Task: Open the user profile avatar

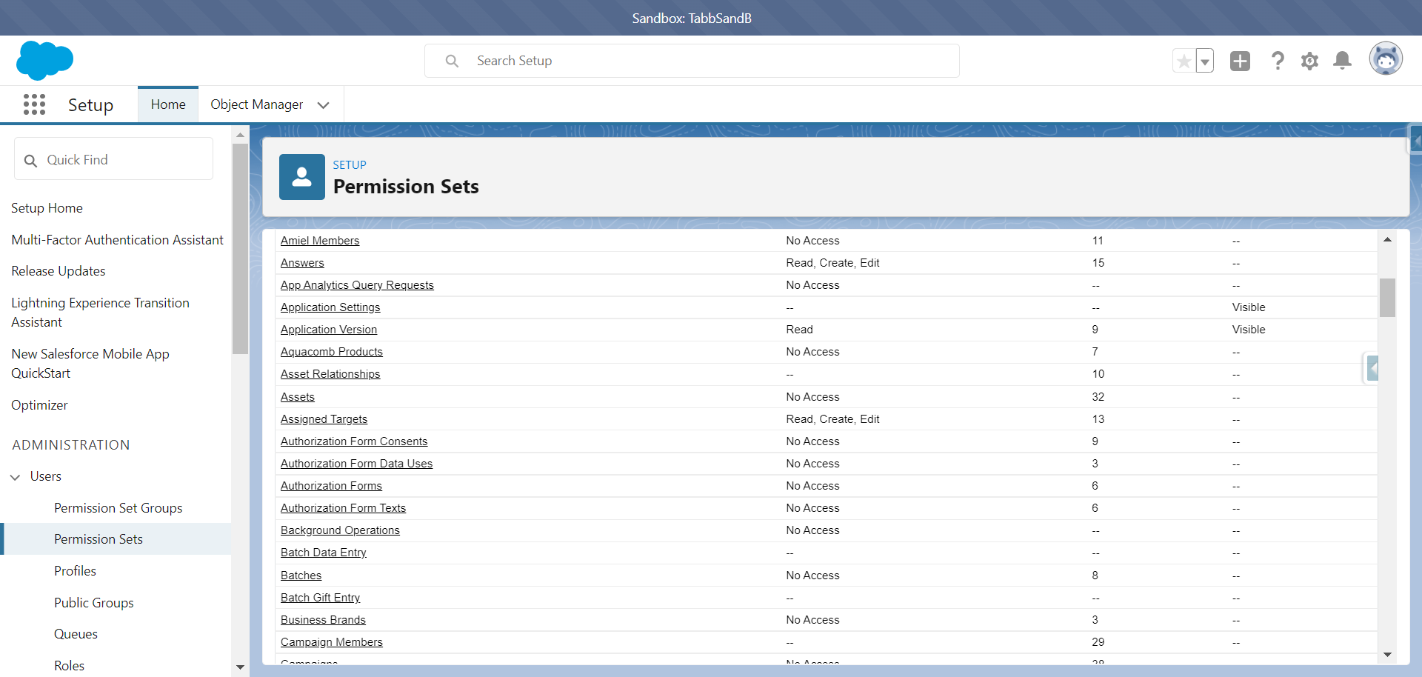Action: click(x=1385, y=60)
